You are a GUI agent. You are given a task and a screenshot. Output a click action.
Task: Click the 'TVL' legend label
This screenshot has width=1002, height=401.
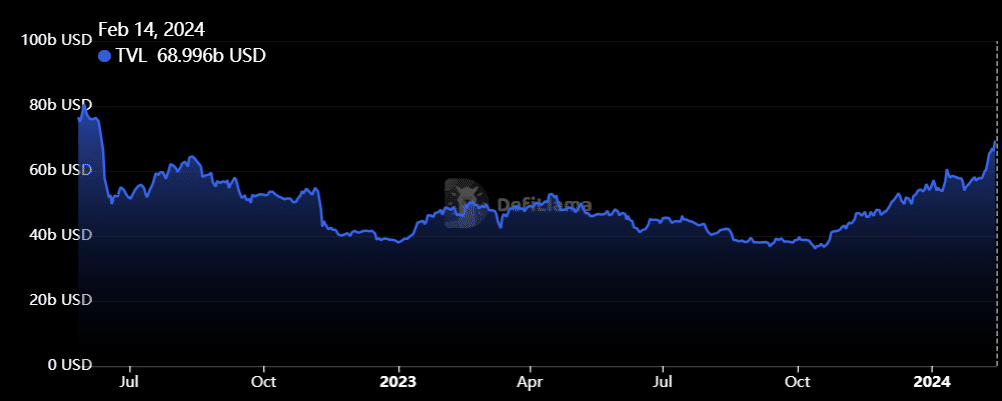tap(132, 56)
